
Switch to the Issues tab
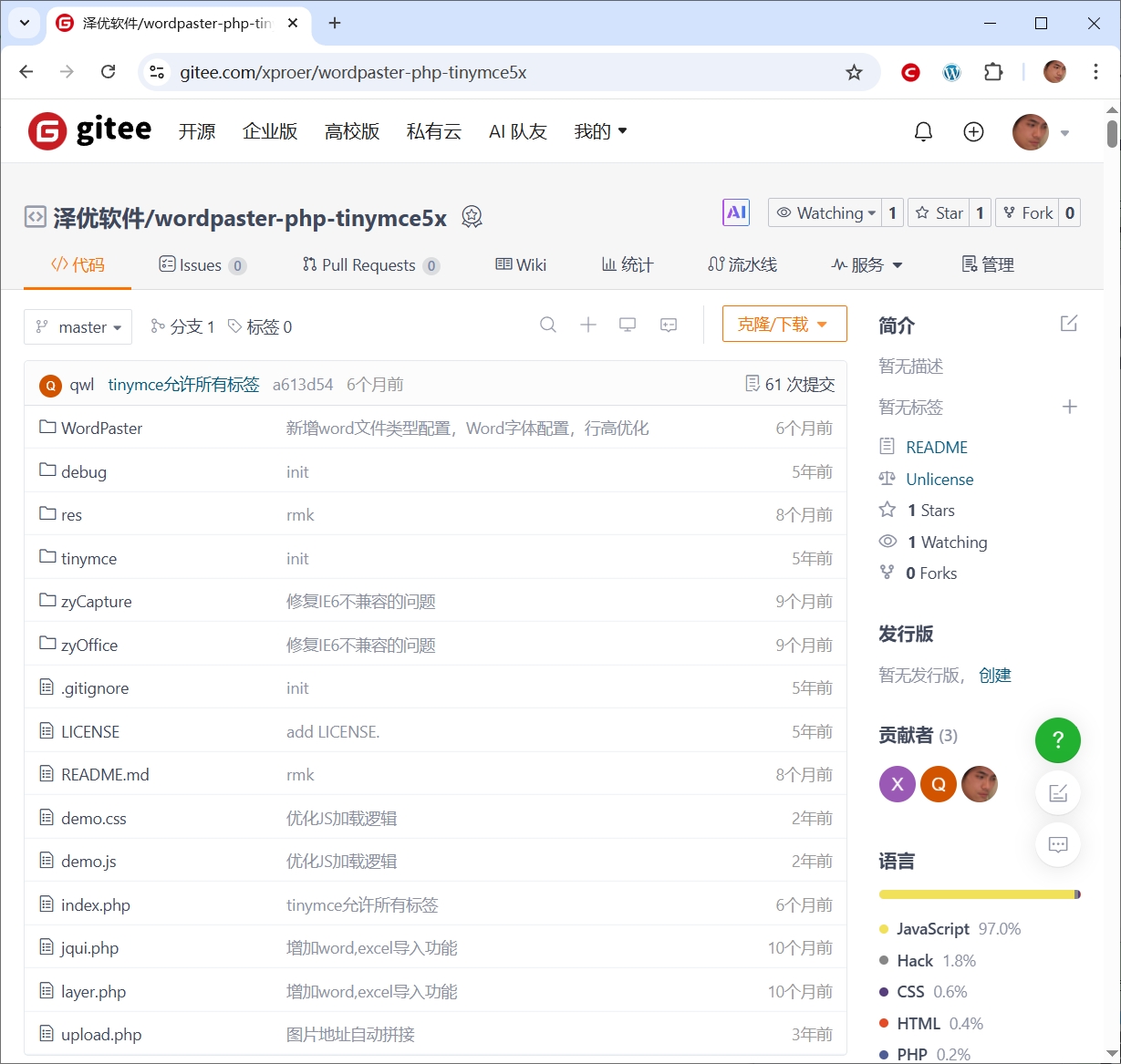(x=202, y=265)
